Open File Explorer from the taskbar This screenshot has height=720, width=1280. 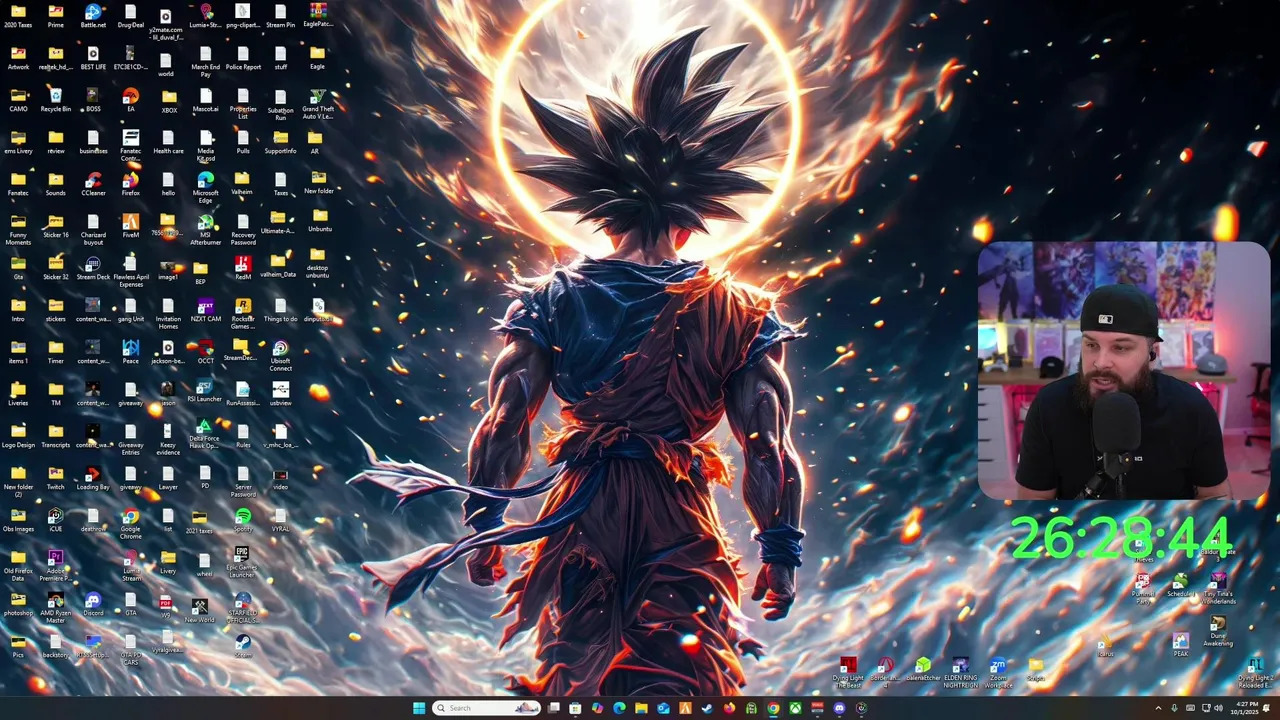[641, 708]
